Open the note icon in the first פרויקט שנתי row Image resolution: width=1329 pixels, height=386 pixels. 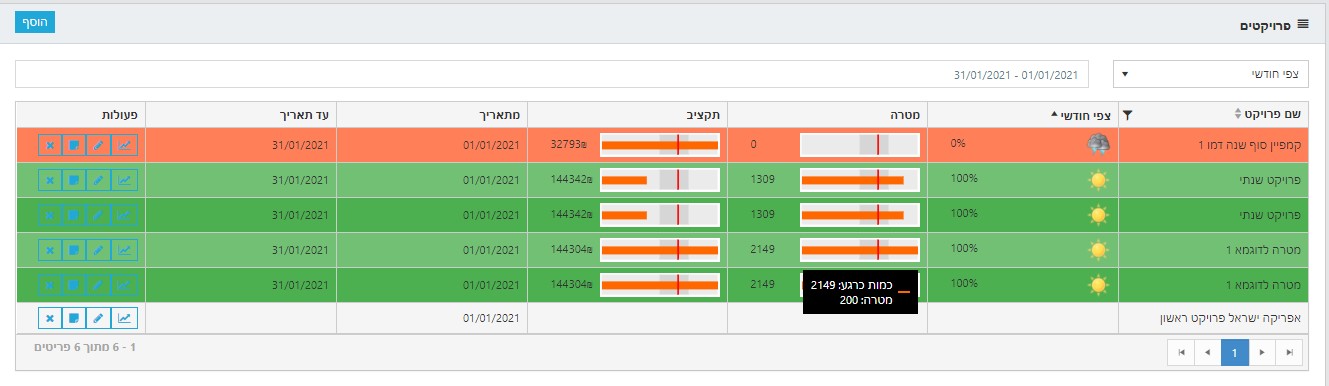(x=72, y=180)
